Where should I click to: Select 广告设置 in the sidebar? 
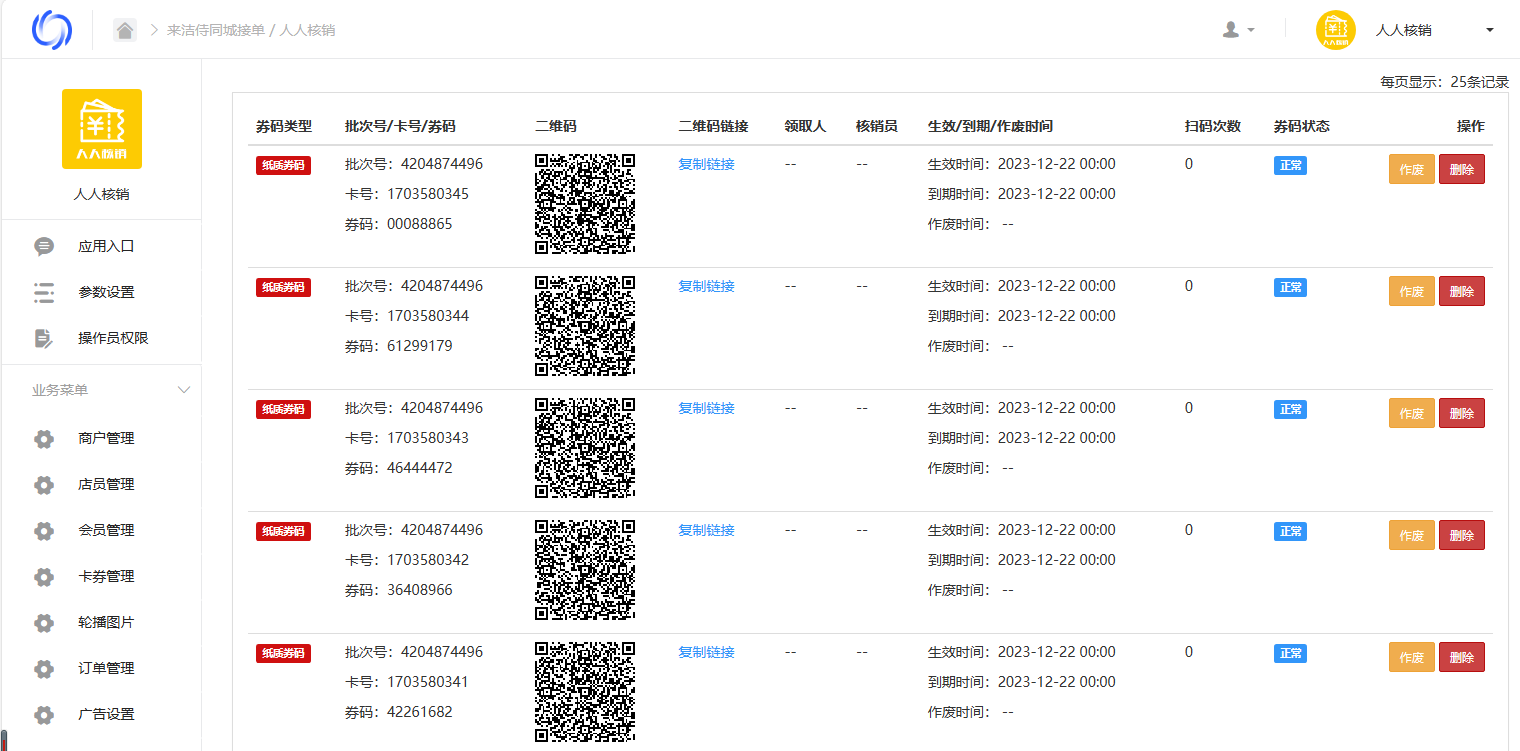click(106, 714)
